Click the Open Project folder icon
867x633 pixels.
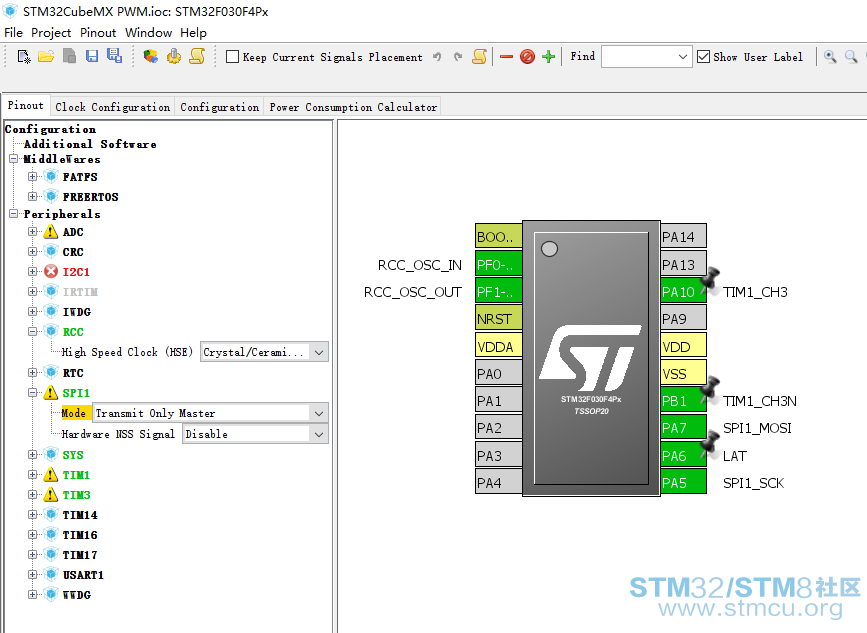click(x=46, y=56)
